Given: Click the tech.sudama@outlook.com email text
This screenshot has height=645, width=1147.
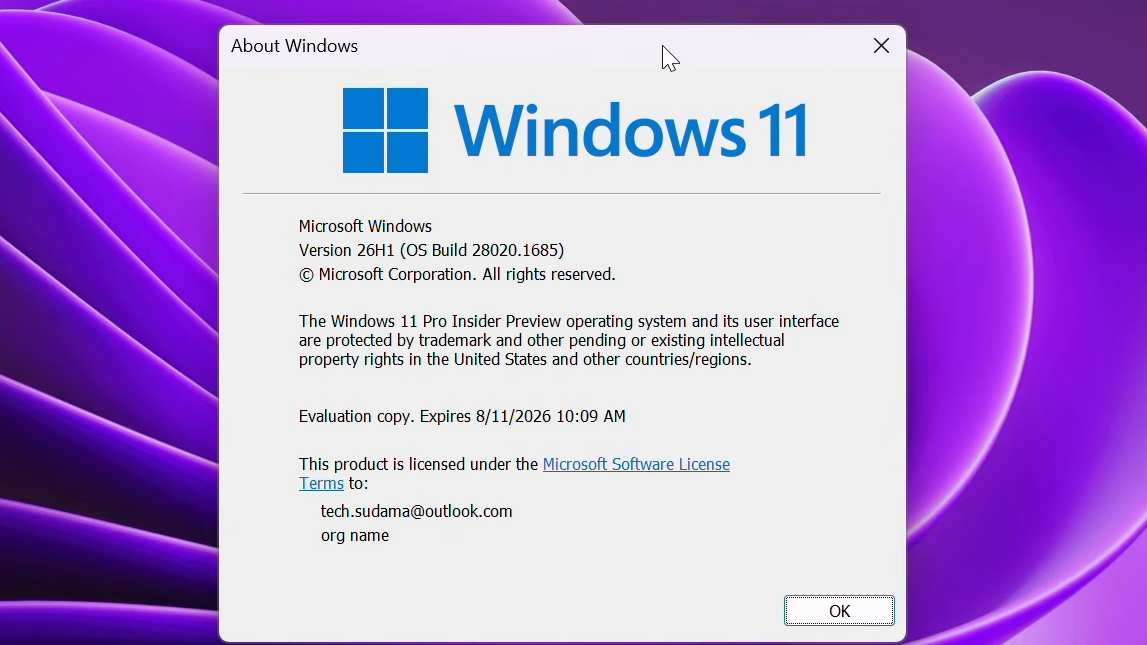Looking at the screenshot, I should 416,511.
